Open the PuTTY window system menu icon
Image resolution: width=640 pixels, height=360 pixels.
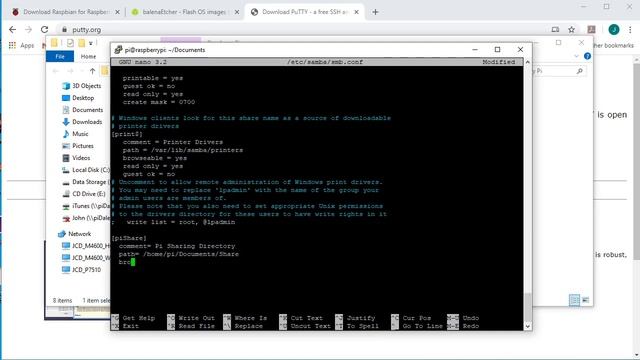(x=118, y=50)
